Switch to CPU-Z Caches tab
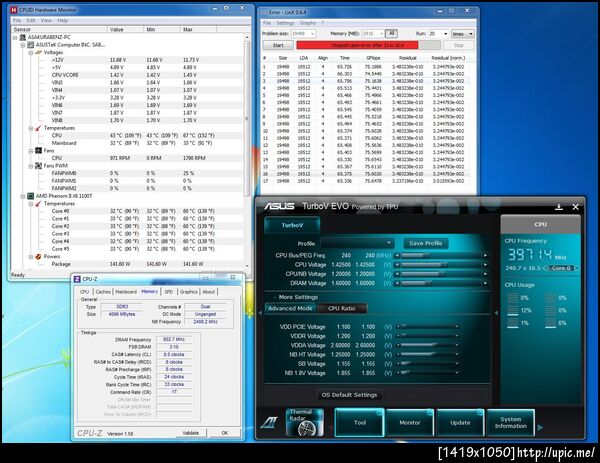 (x=103, y=292)
